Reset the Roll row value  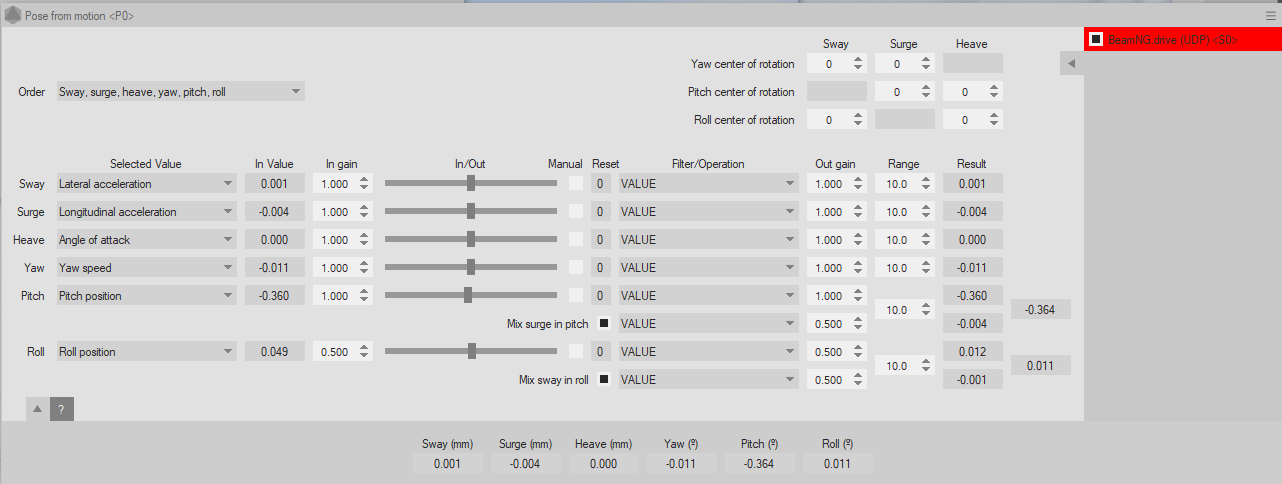pyautogui.click(x=599, y=352)
